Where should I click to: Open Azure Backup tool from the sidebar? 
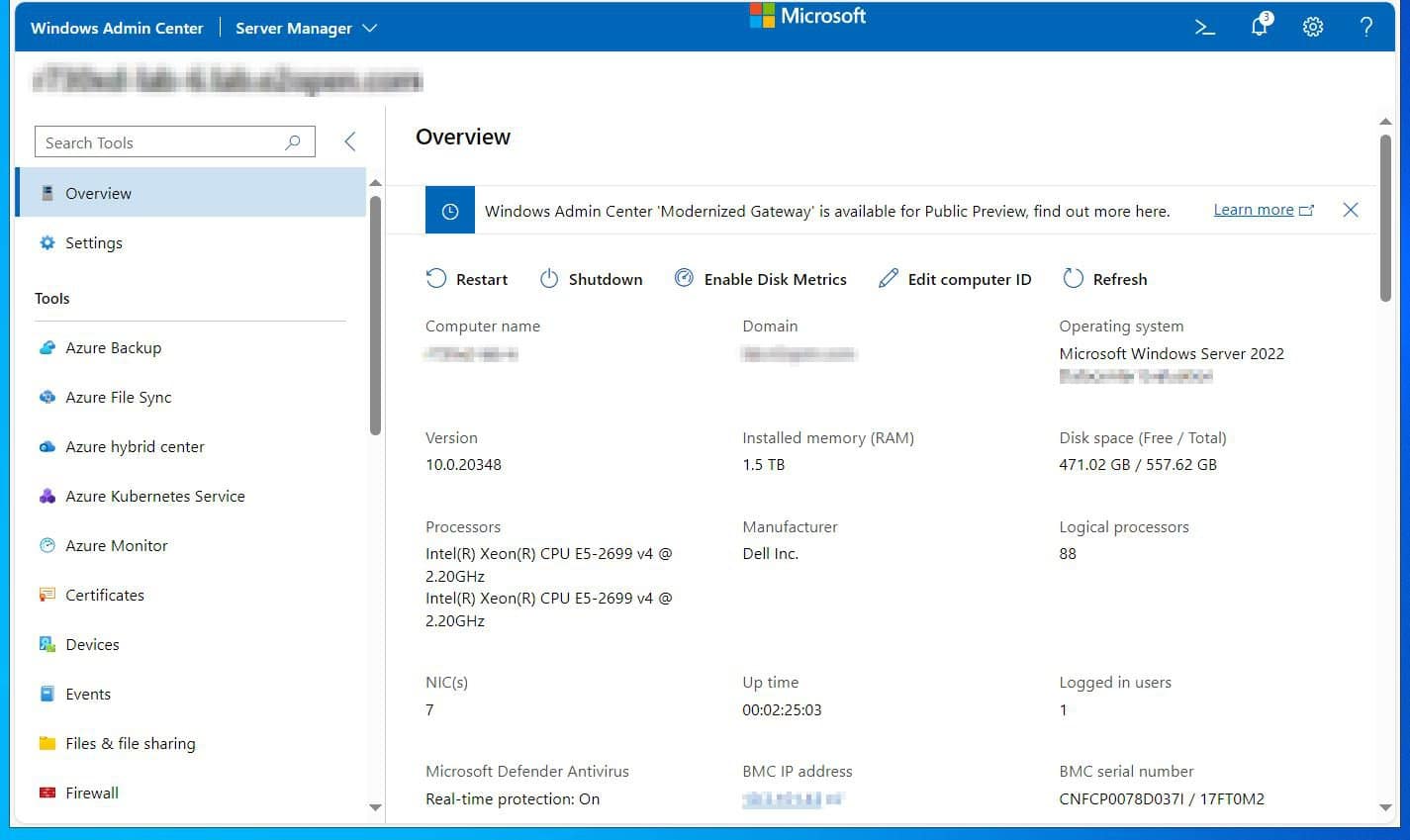point(112,347)
